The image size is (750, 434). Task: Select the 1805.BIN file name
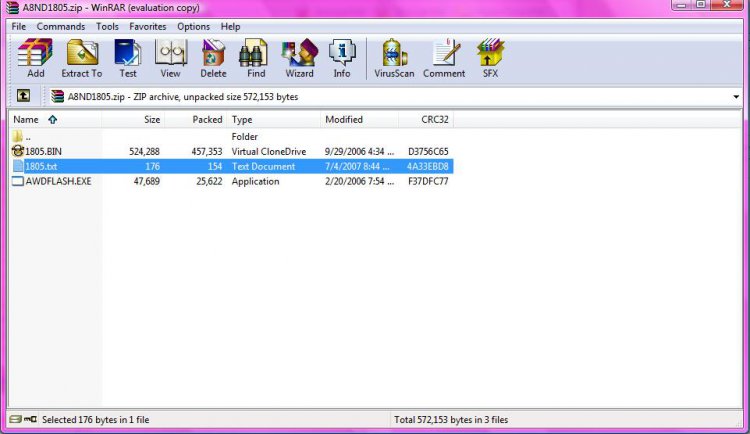(x=43, y=151)
